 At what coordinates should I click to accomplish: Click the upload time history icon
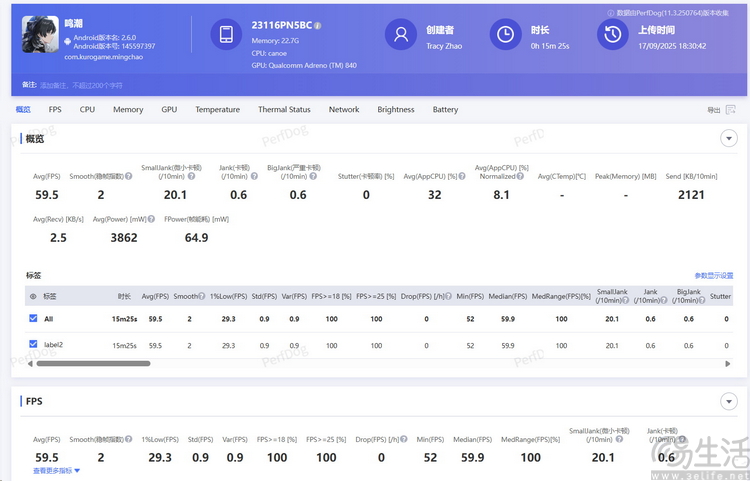click(x=611, y=36)
